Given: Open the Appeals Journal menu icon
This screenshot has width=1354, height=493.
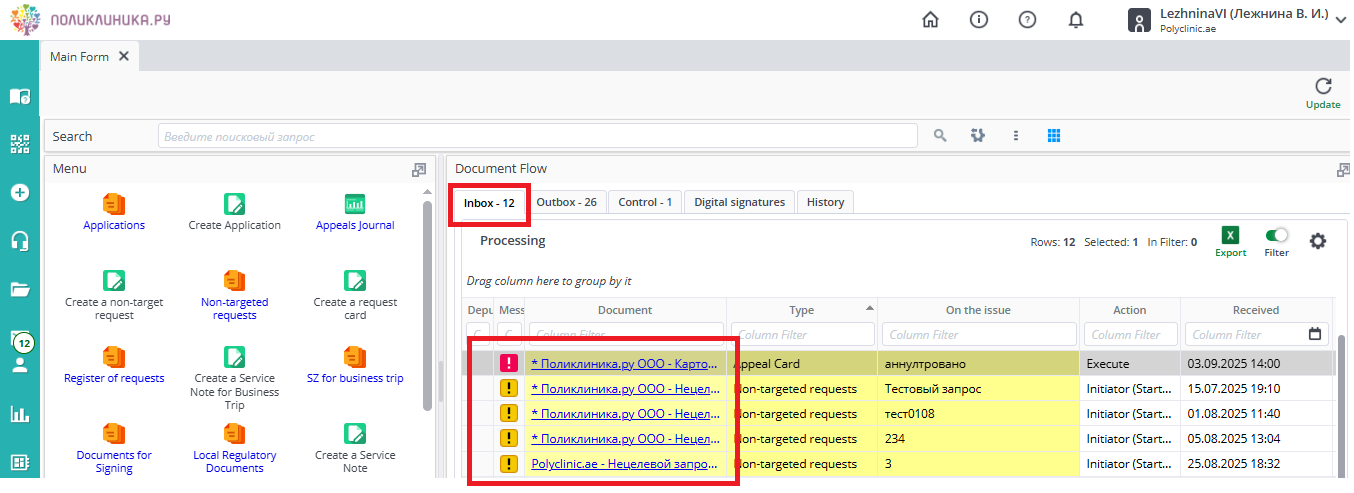Looking at the screenshot, I should click(355, 204).
